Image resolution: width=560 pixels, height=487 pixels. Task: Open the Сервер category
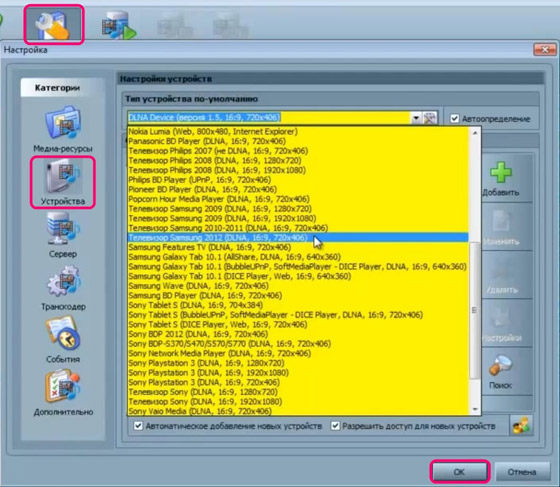coord(63,235)
